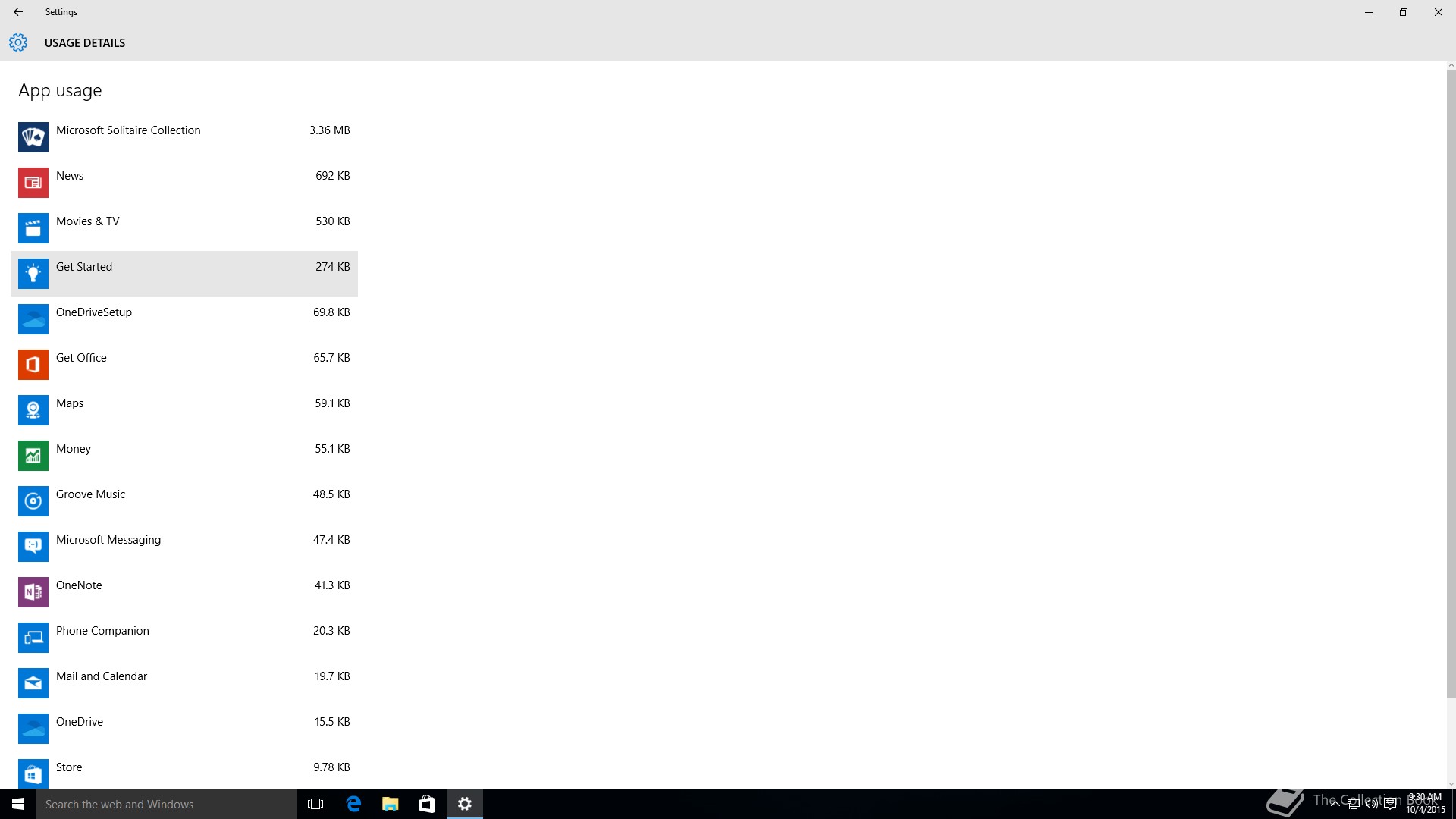Click the Get Started lightbulb icon
This screenshot has width=1456, height=819.
click(33, 274)
